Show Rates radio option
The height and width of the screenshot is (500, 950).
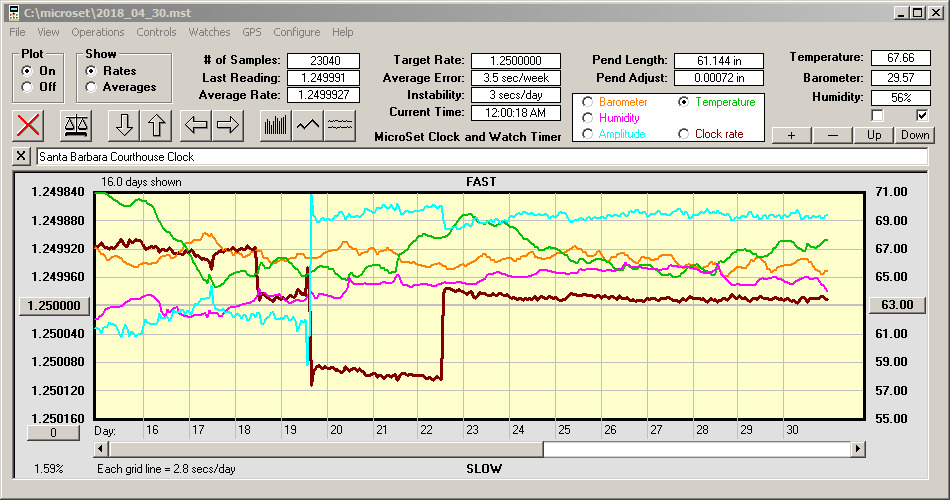click(x=91, y=71)
